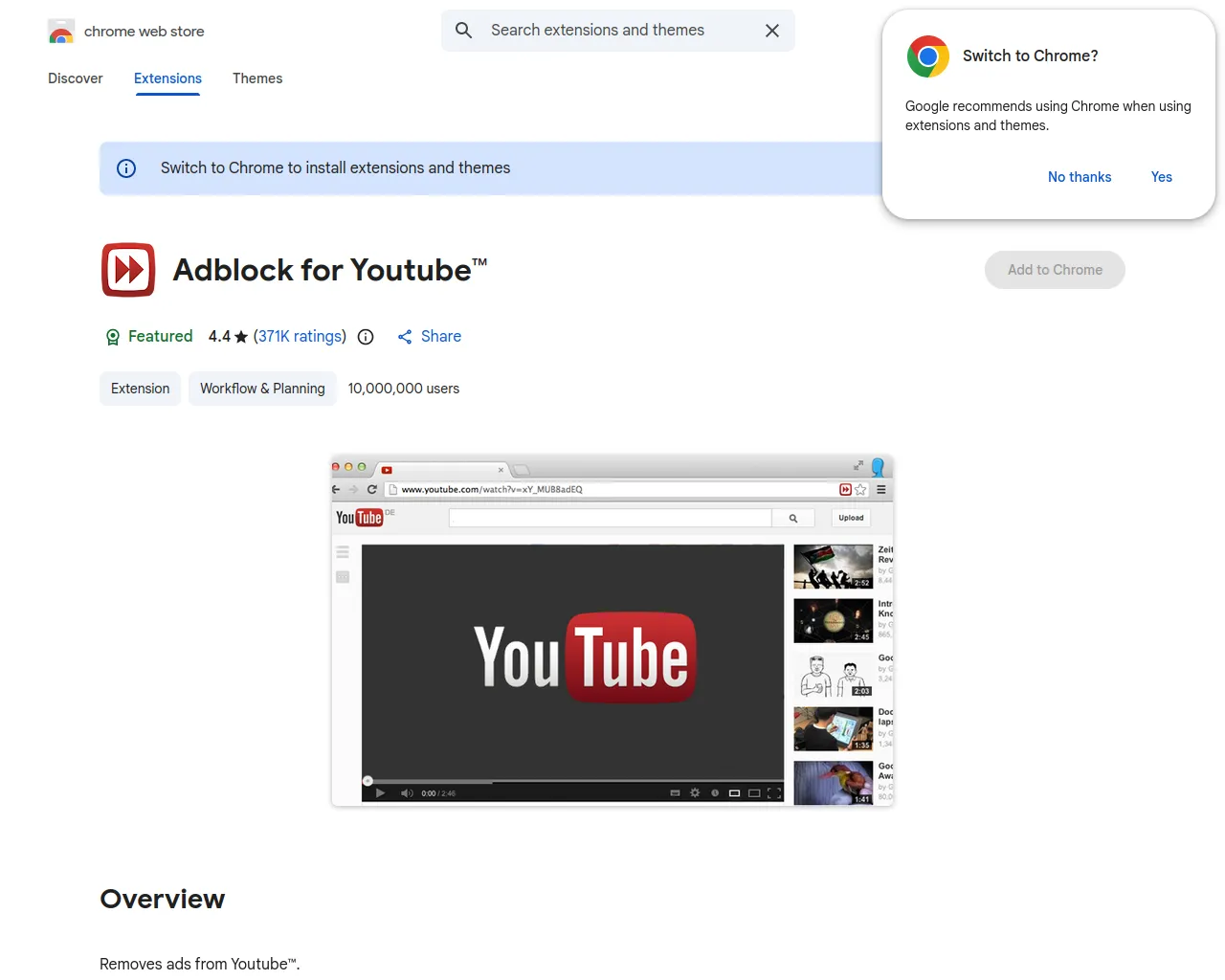
Task: Click the Adblock for Youtube extension icon
Action: pos(128,270)
